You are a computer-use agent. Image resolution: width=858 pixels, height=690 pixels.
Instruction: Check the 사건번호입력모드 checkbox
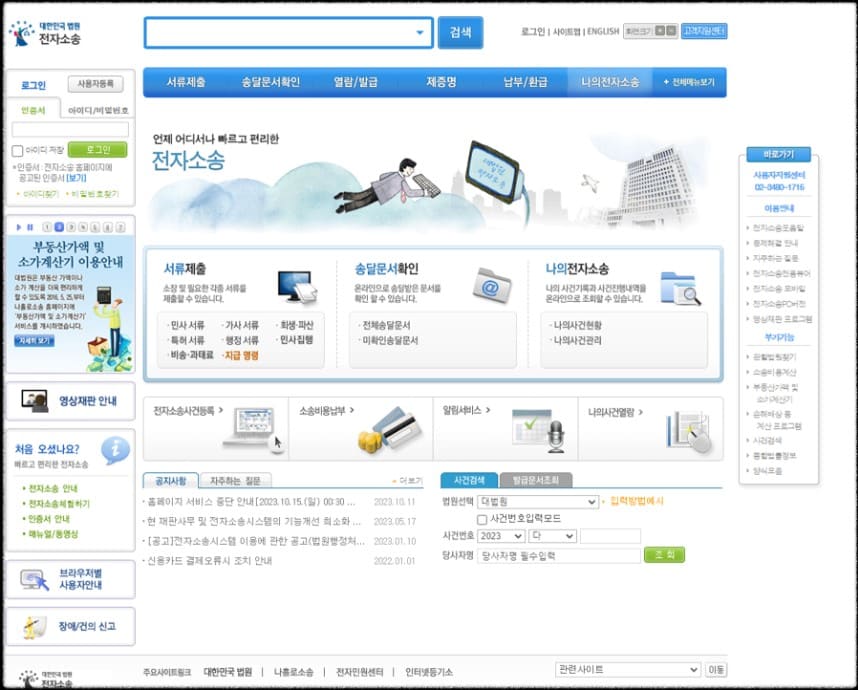pos(480,520)
